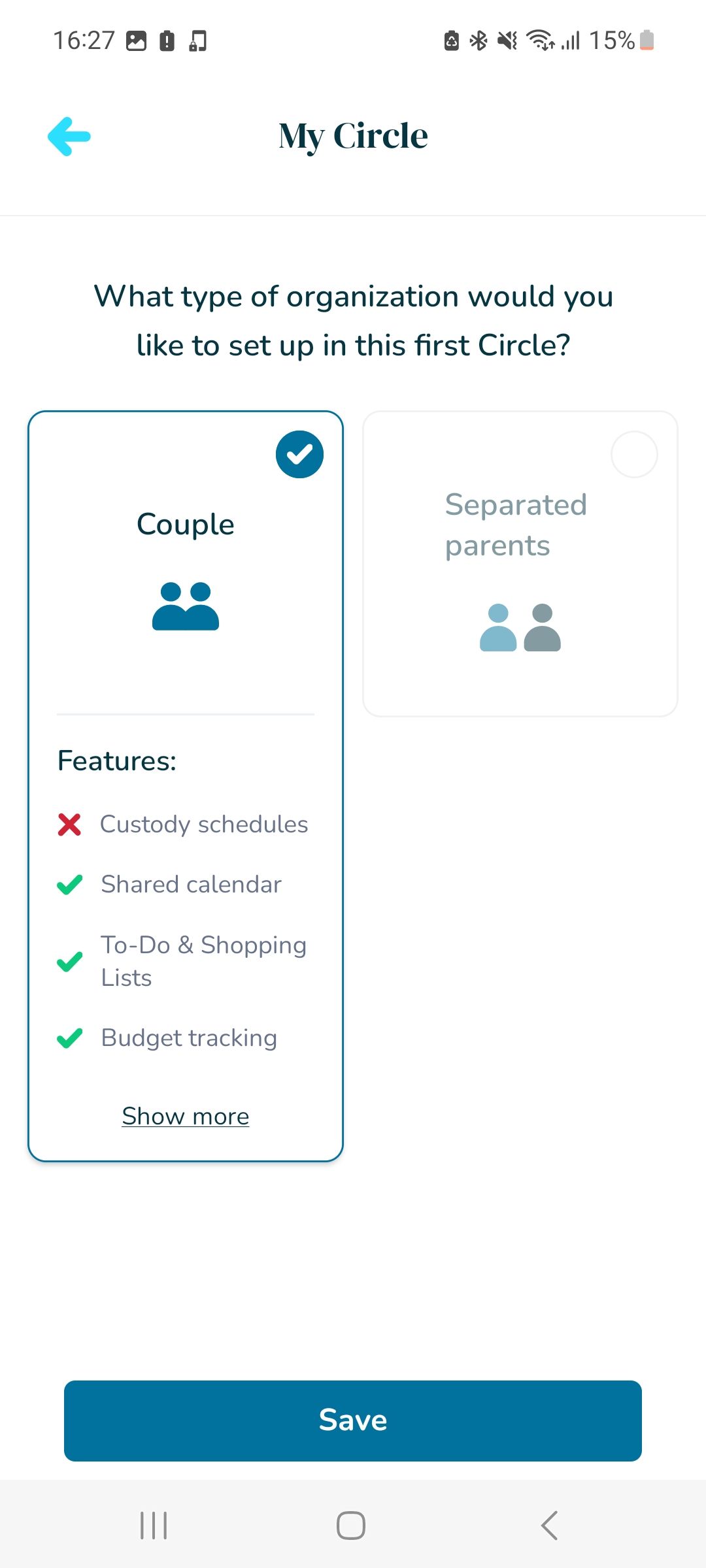Image resolution: width=706 pixels, height=1568 pixels.
Task: Tap the red X beside Custody schedules
Action: pos(70,824)
